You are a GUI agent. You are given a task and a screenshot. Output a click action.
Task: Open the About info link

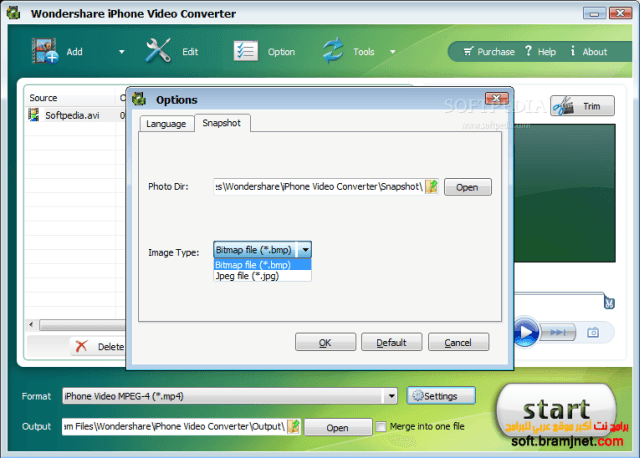pos(589,52)
